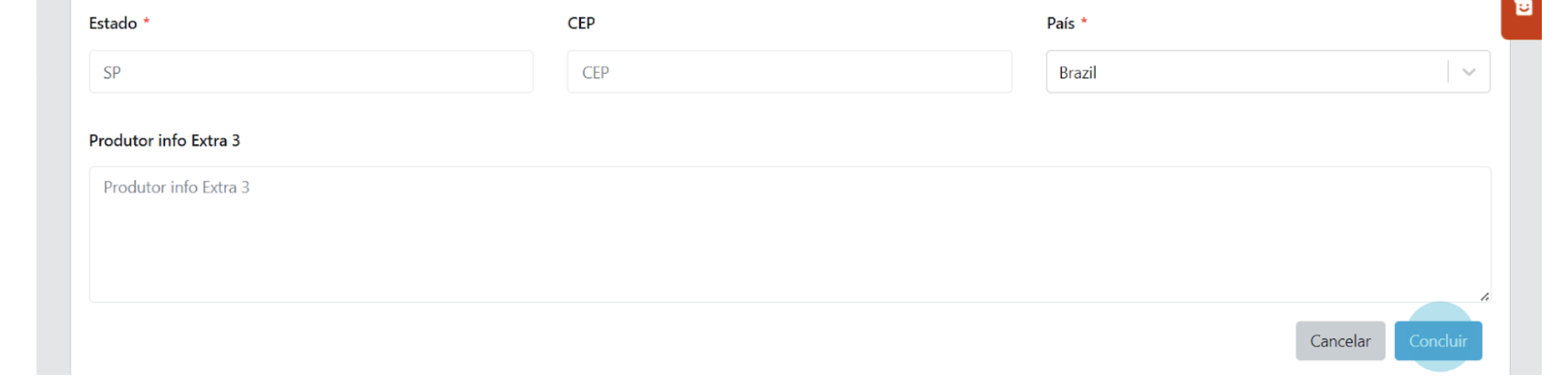The width and height of the screenshot is (1568, 390).
Task: Focus the Estado input with SP placeholder
Action: click(311, 72)
